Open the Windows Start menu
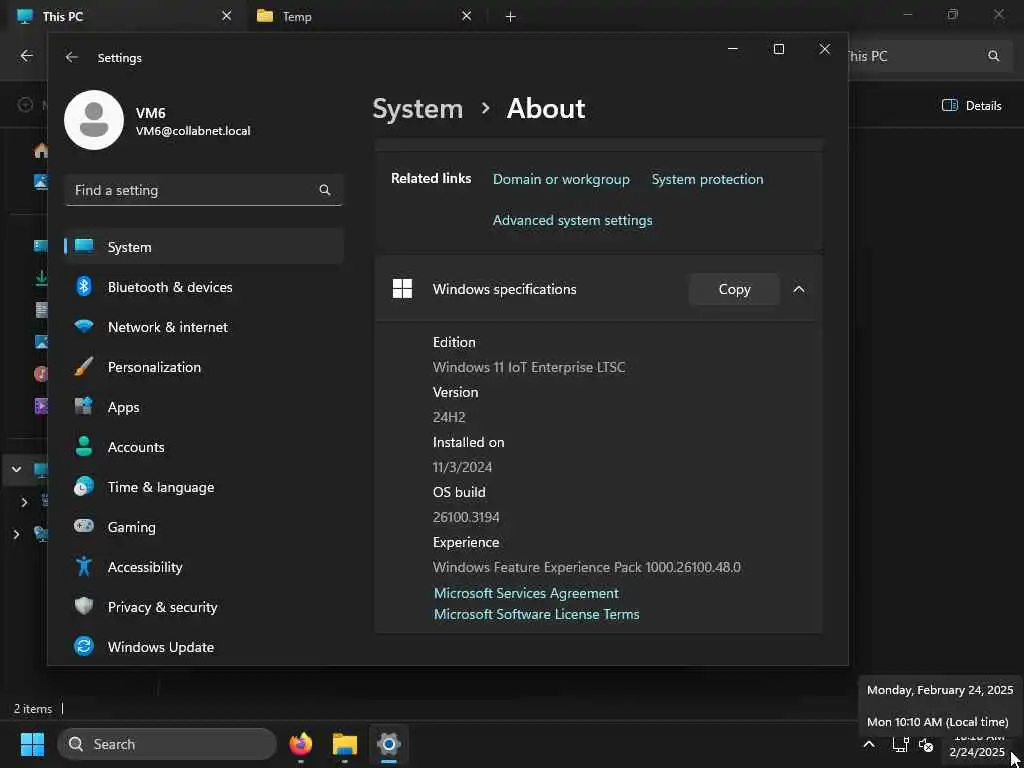The image size is (1024, 768). click(x=32, y=744)
